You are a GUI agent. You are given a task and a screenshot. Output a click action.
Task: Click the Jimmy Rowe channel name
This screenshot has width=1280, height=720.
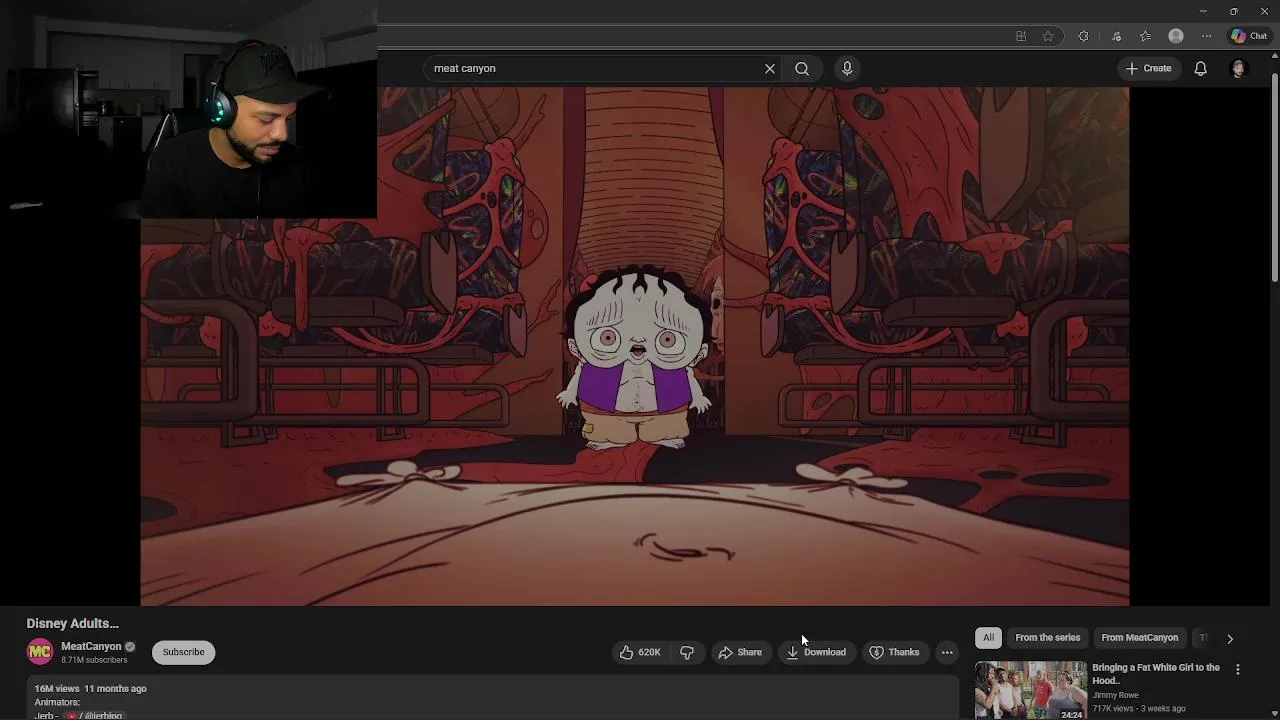(1115, 695)
